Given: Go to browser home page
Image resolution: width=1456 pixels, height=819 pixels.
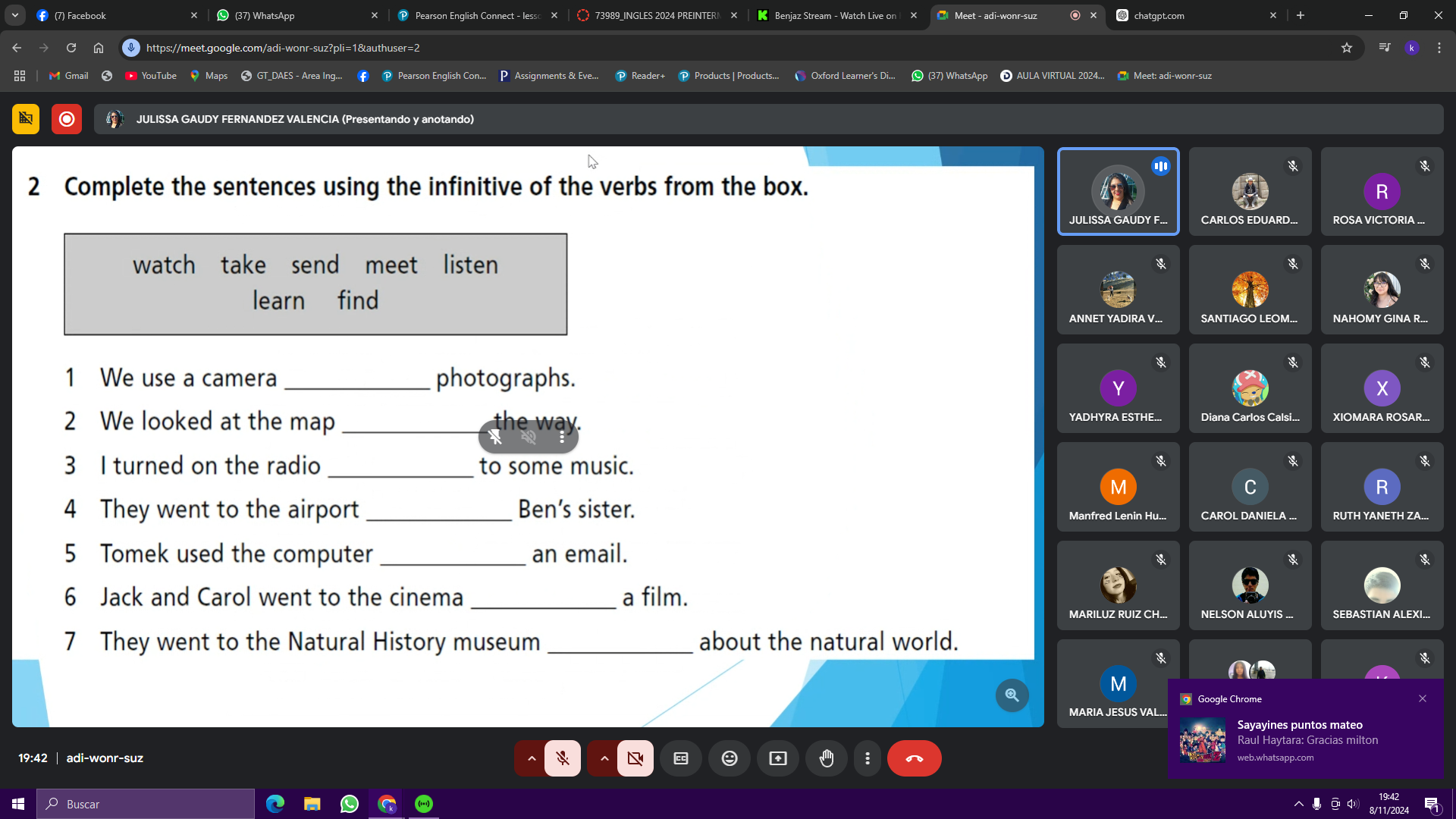Looking at the screenshot, I should [99, 48].
